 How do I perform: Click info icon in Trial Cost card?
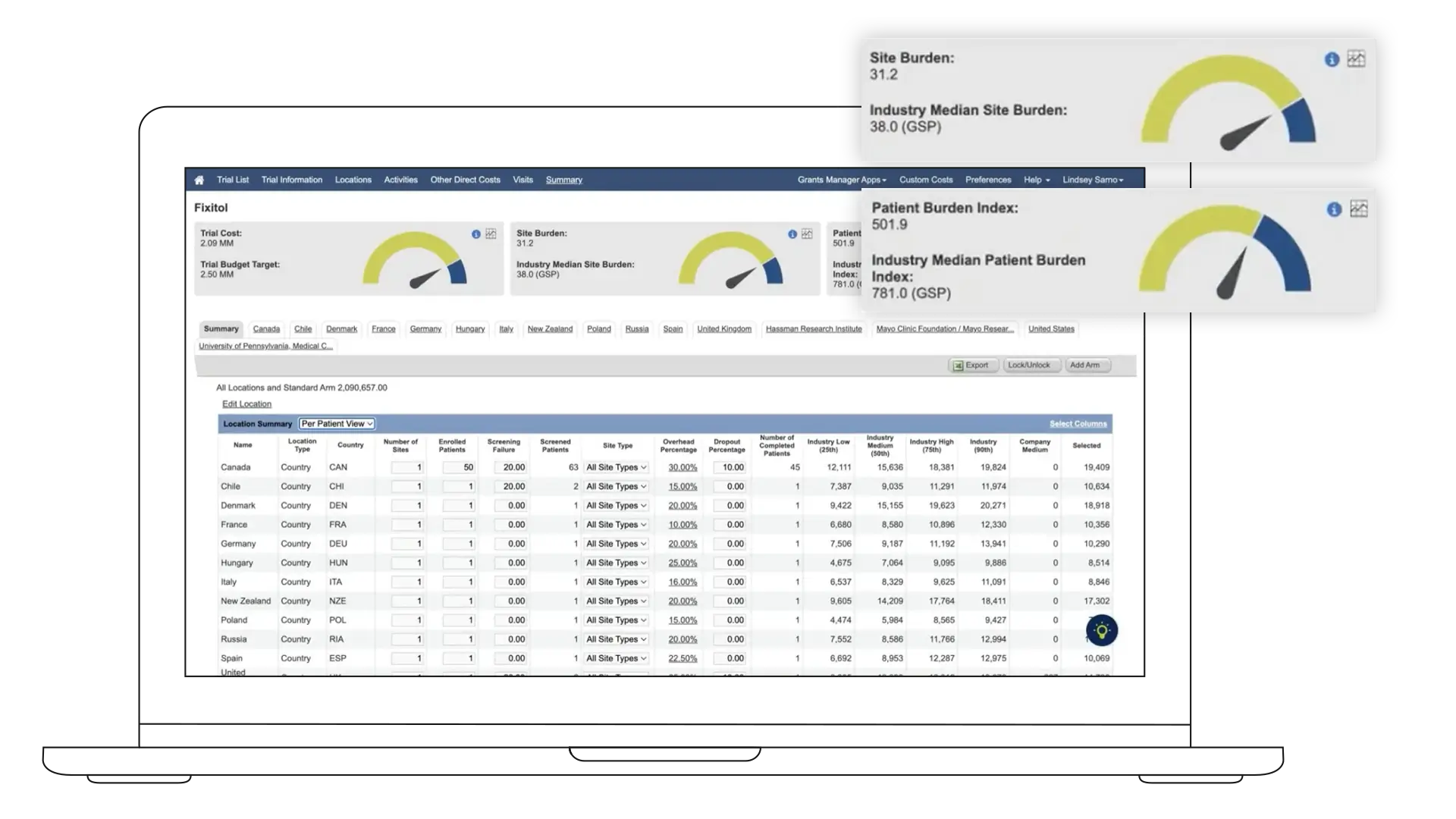pyautogui.click(x=476, y=234)
